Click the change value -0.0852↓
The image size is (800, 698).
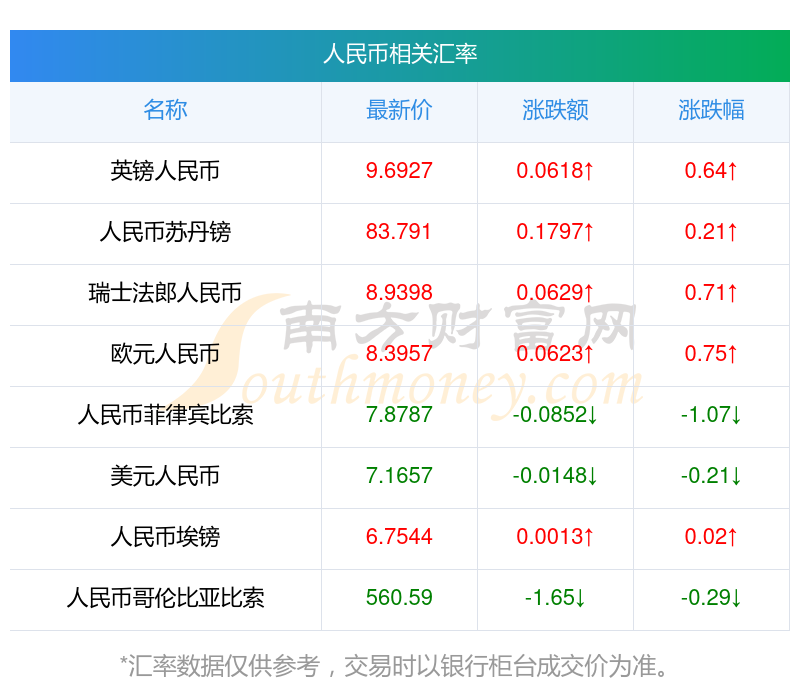[x=555, y=415]
